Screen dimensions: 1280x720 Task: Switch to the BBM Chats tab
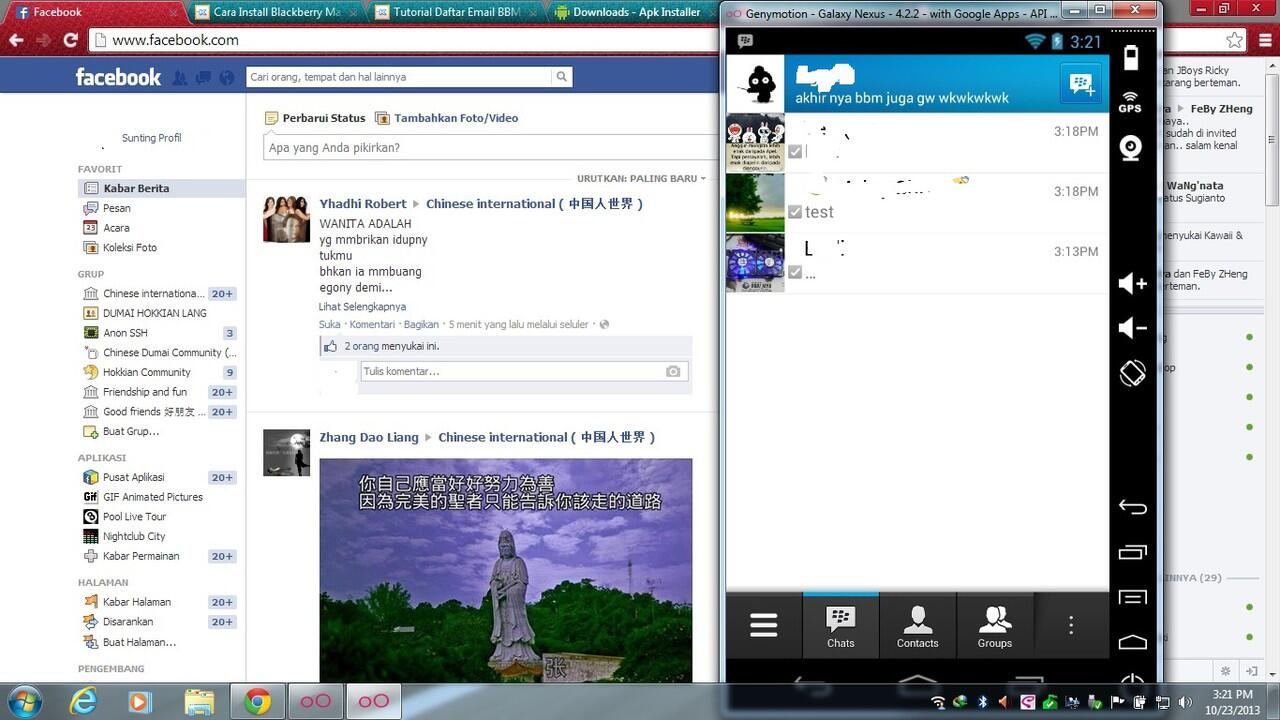click(x=841, y=626)
